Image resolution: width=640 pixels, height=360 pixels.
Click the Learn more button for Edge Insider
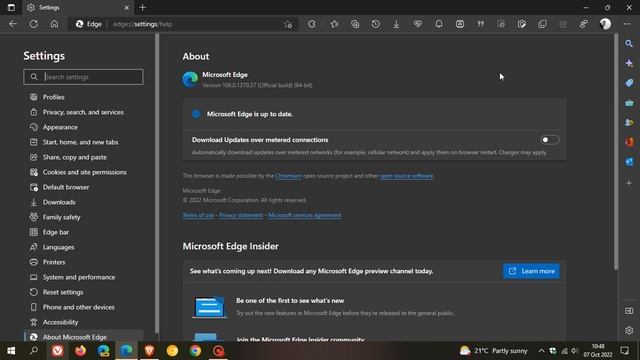(x=531, y=271)
